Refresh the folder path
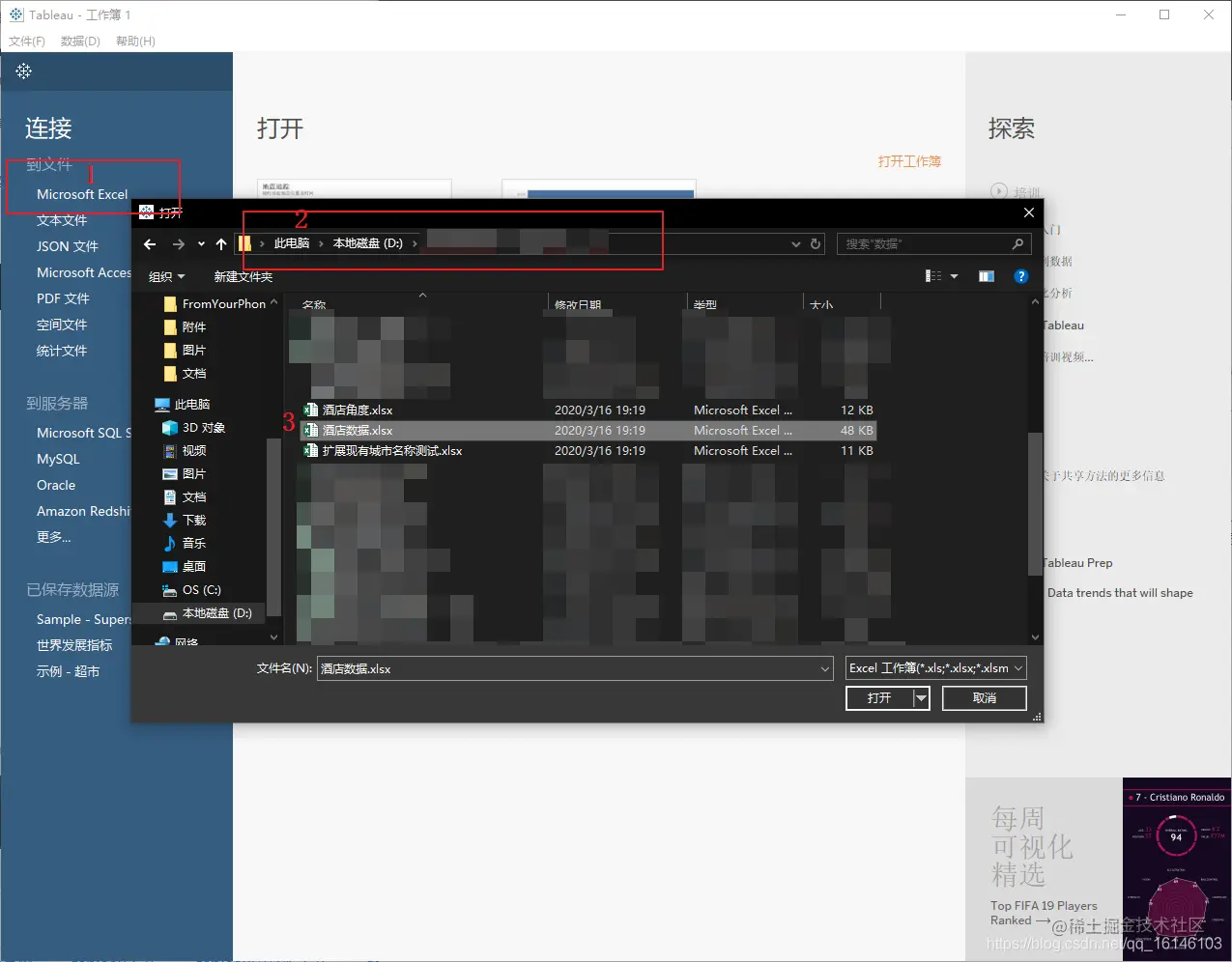This screenshot has height=962, width=1232. 816,244
